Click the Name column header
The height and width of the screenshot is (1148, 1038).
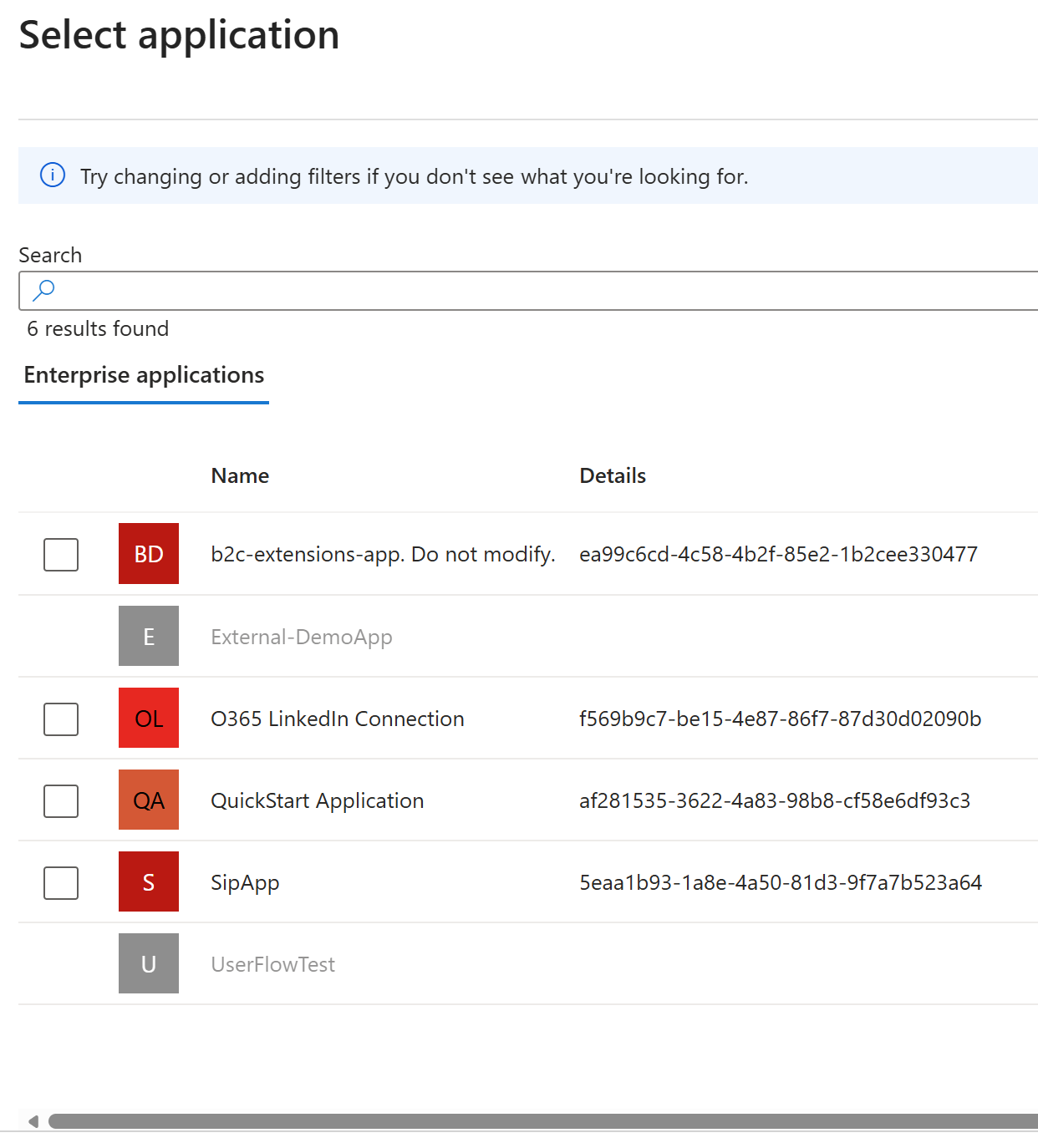pyautogui.click(x=240, y=475)
